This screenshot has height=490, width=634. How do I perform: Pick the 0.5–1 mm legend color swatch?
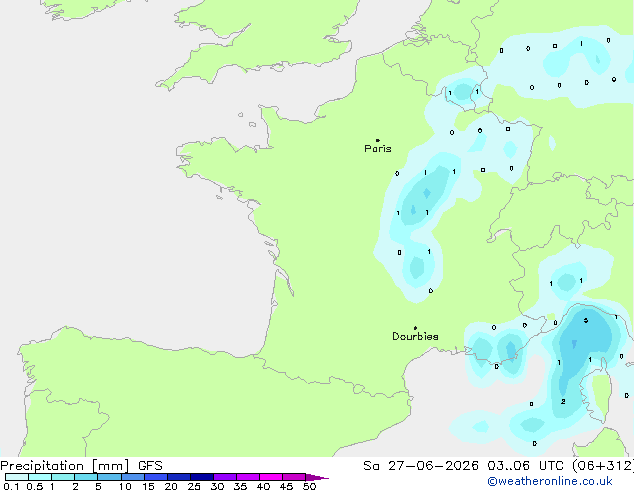40,477
